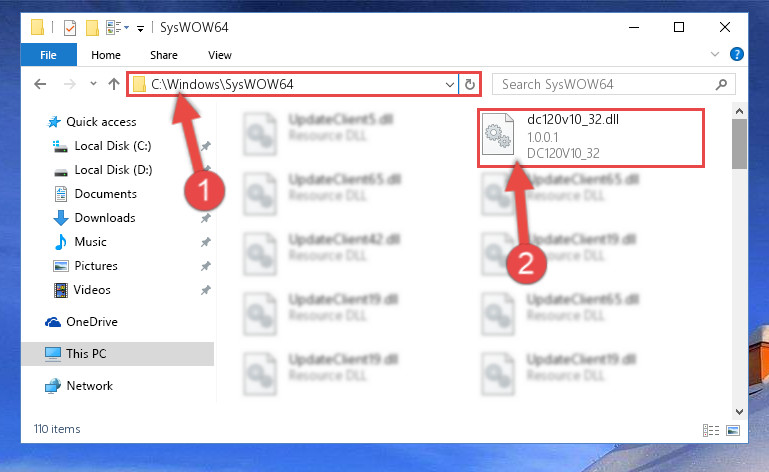
Task: Select the dc120v10_32.dll file
Action: (590, 137)
